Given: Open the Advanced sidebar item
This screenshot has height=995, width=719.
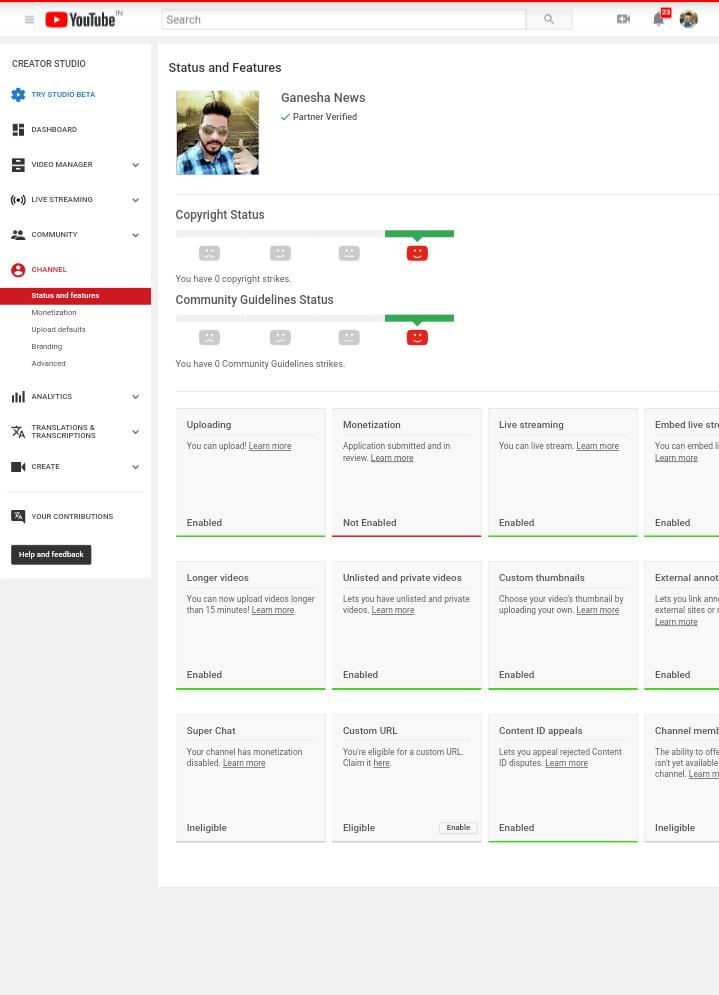Looking at the screenshot, I should click(x=48, y=364).
